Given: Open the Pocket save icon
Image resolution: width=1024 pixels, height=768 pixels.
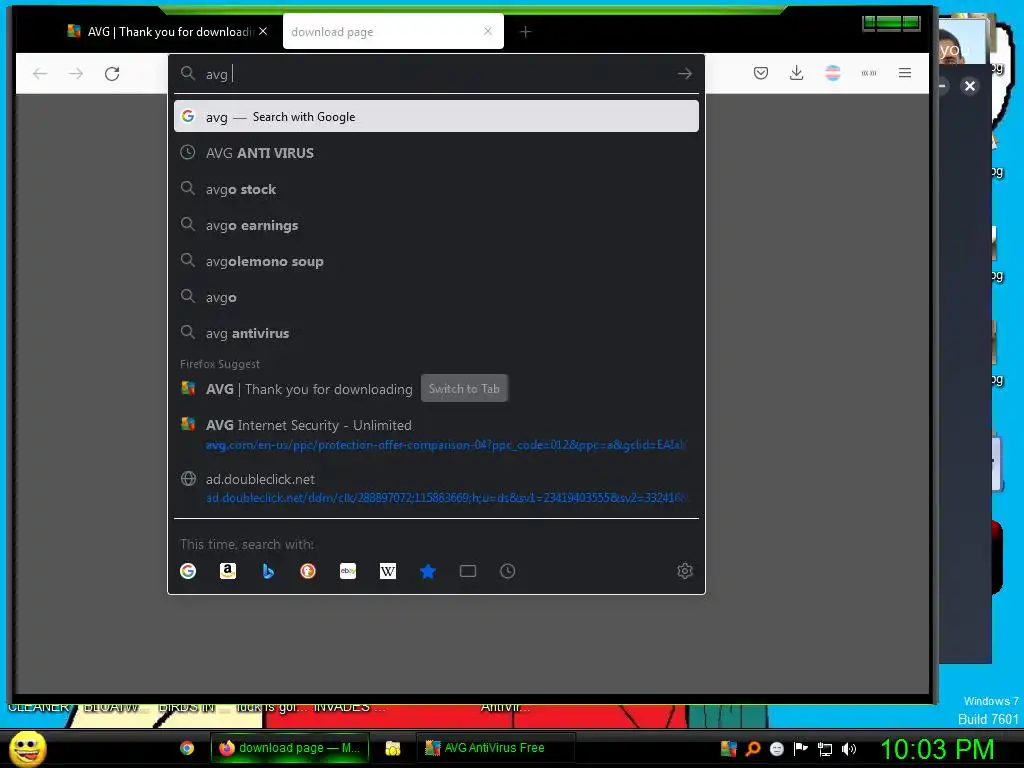Looking at the screenshot, I should pos(761,73).
